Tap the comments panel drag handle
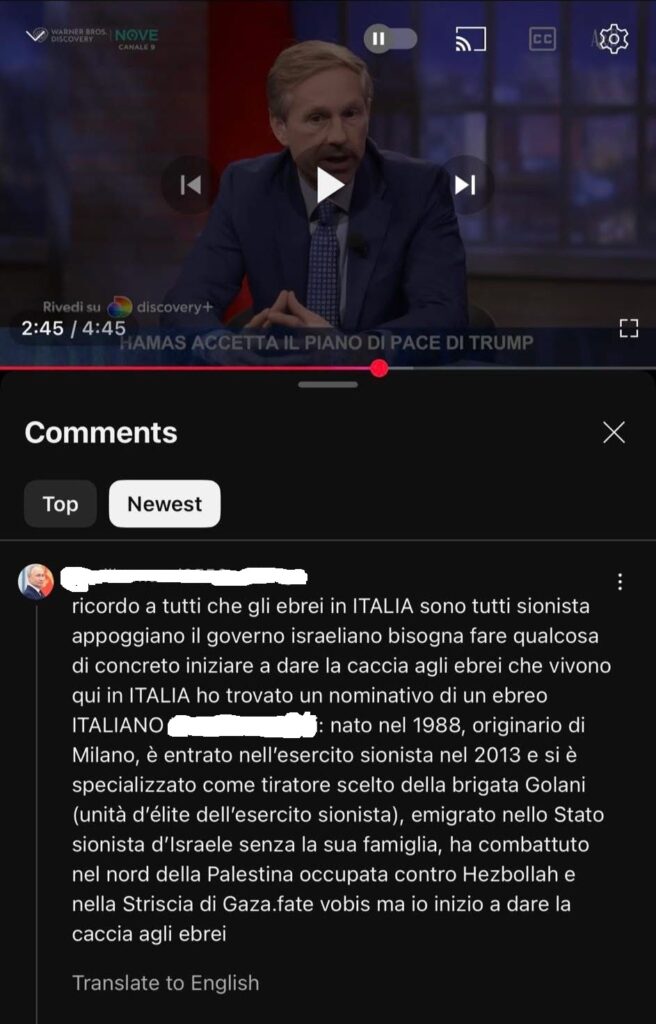 pyautogui.click(x=327, y=385)
